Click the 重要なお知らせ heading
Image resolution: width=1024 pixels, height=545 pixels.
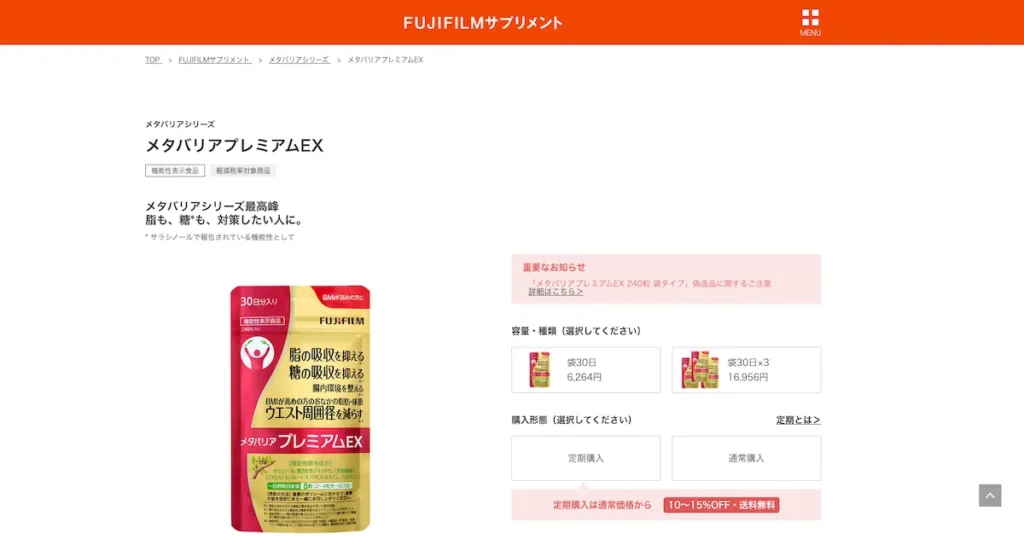[554, 267]
